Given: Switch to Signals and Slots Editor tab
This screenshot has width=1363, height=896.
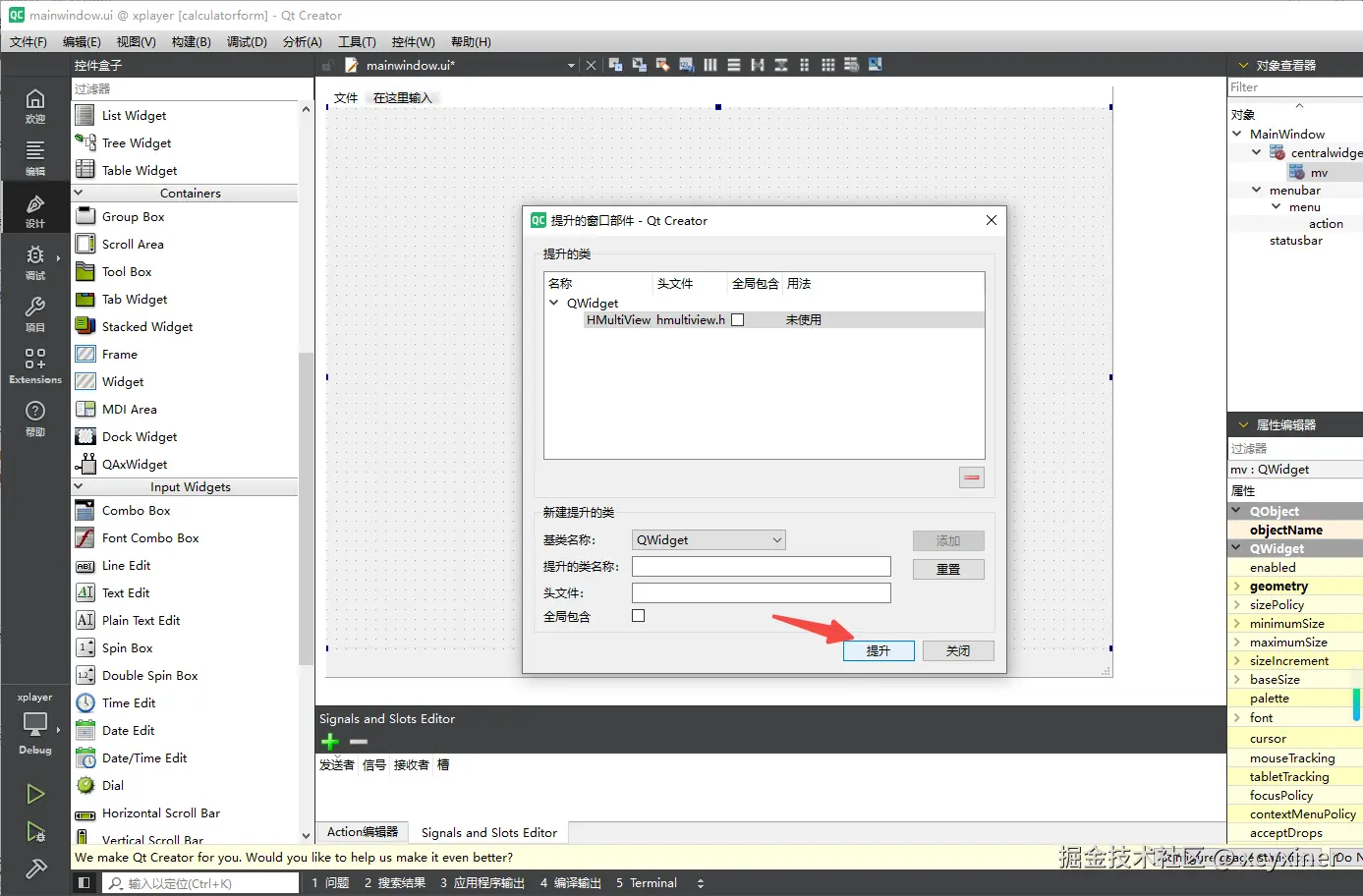Looking at the screenshot, I should (489, 832).
